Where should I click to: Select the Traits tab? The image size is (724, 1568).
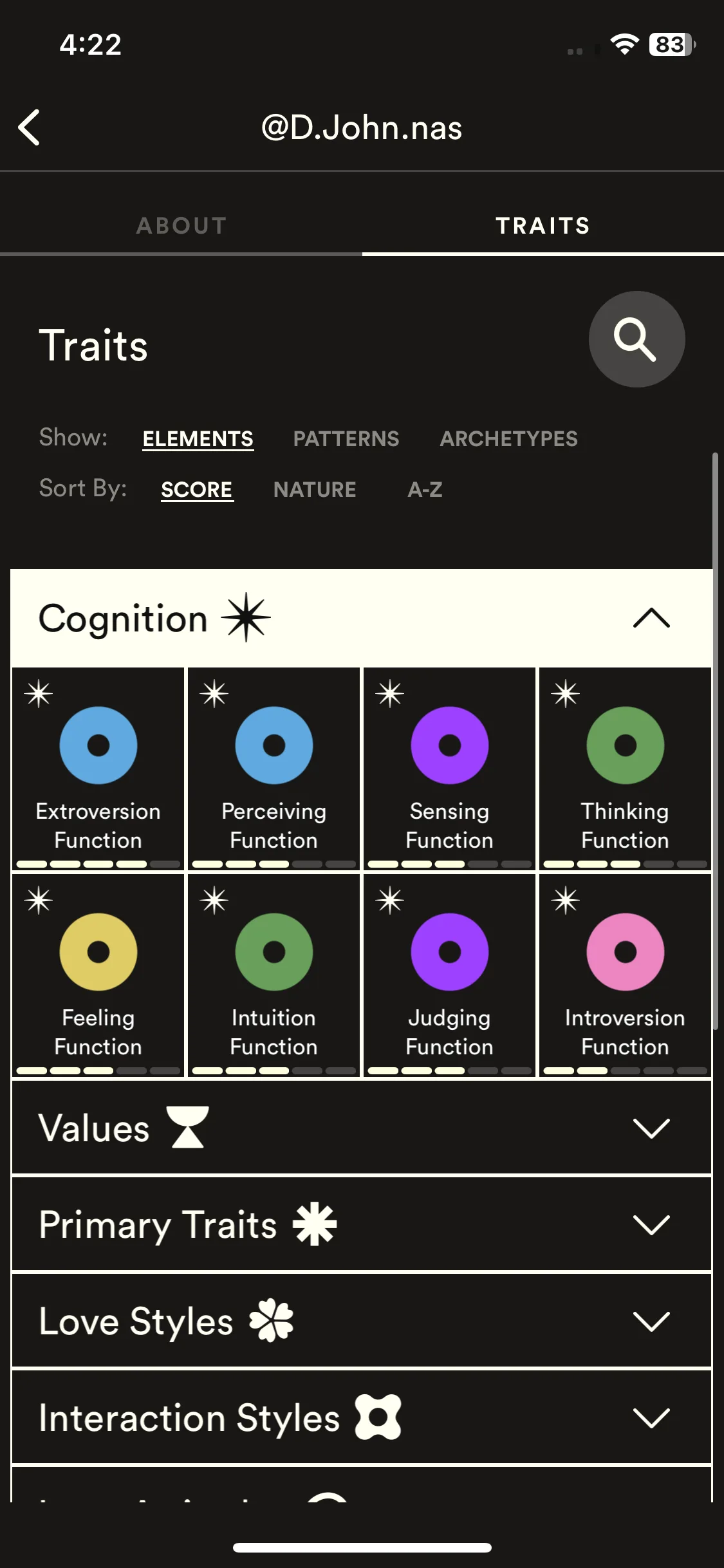(x=543, y=226)
